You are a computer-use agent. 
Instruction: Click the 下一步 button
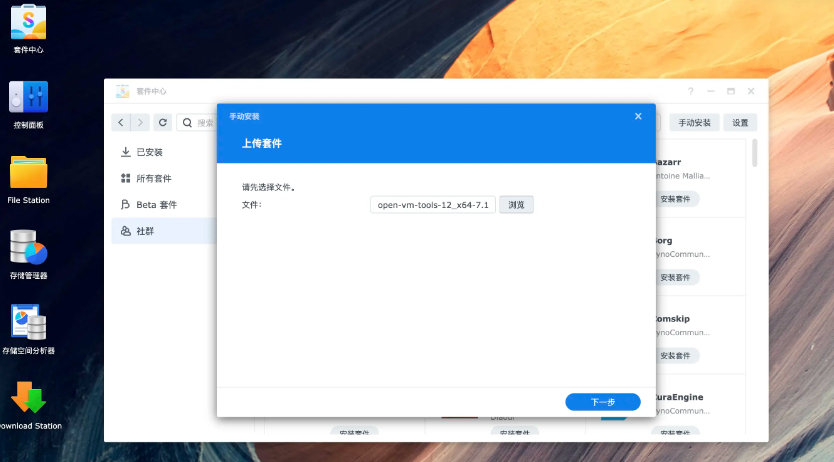(x=602, y=402)
